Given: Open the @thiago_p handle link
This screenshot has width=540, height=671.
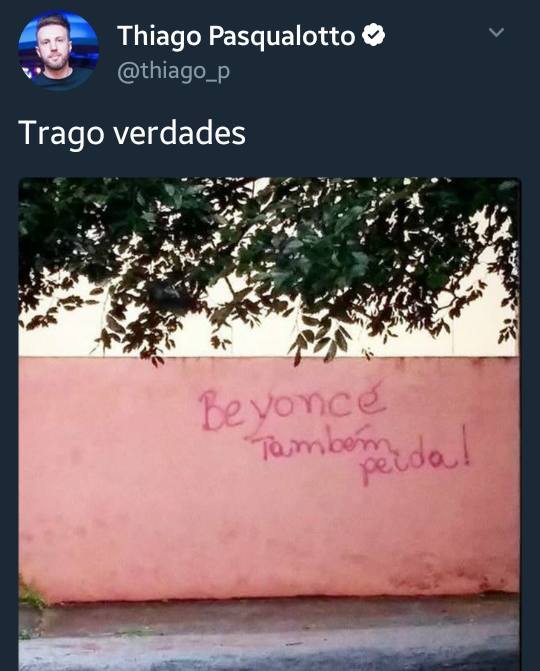Looking at the screenshot, I should click(174, 71).
